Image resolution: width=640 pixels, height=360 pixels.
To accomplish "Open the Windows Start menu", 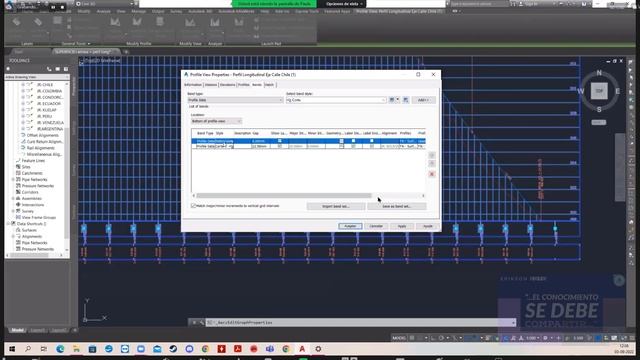I will [12, 349].
